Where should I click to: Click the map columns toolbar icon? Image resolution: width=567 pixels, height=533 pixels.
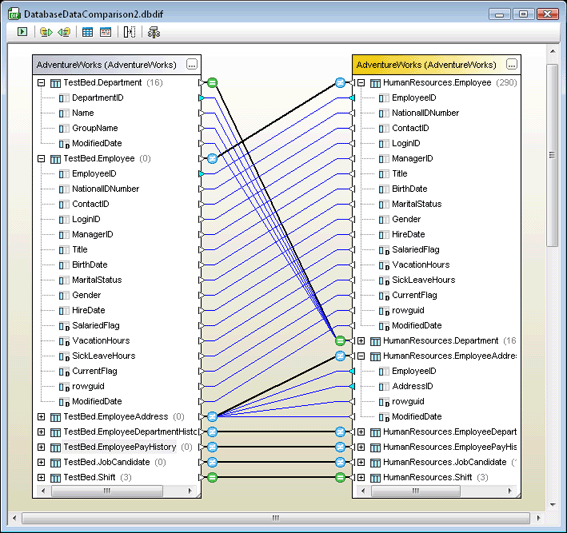coord(129,32)
